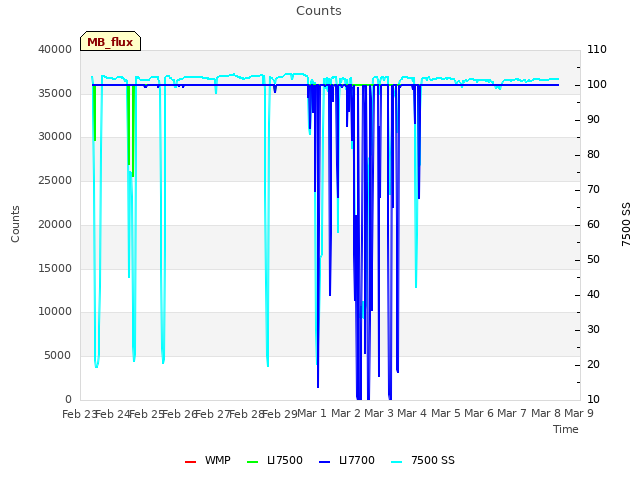Click the 7500 SS legend entry
The width and height of the screenshot is (640, 480).
pos(422,460)
